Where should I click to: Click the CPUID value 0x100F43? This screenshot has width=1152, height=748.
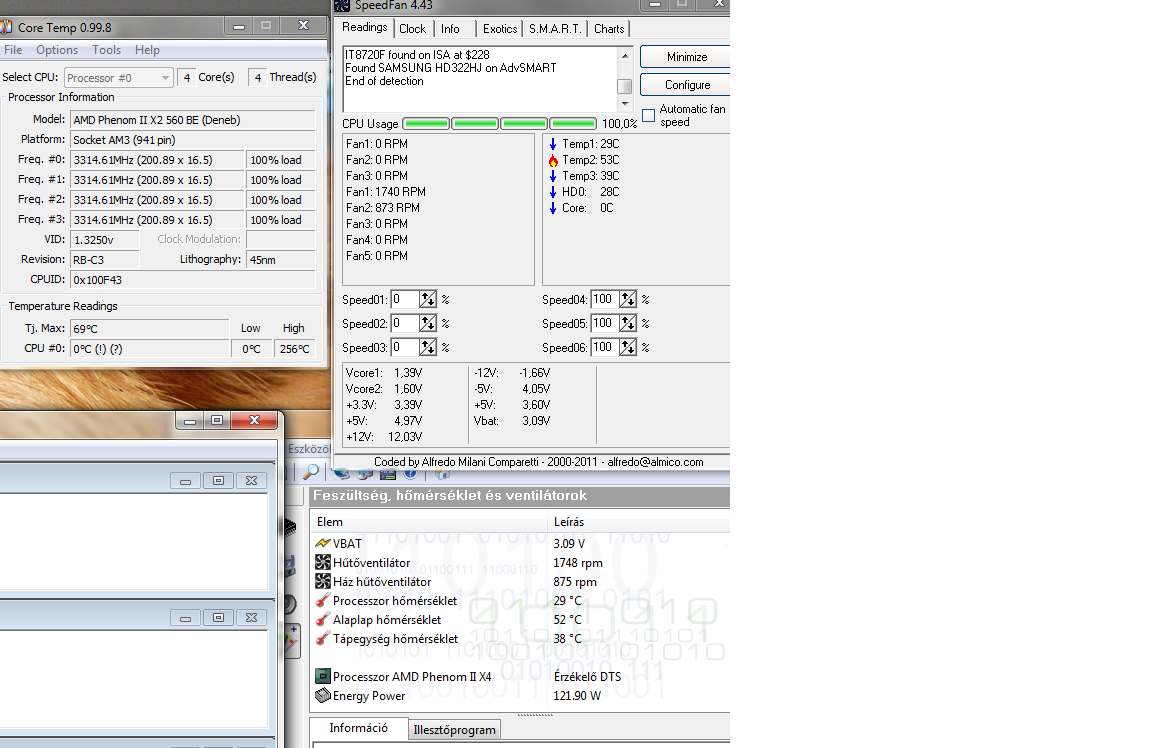click(x=192, y=280)
